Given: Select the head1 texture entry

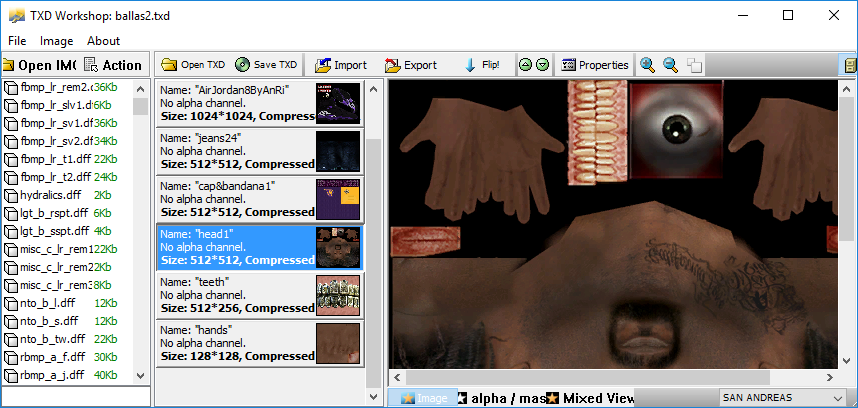Looking at the screenshot, I should (260, 247).
